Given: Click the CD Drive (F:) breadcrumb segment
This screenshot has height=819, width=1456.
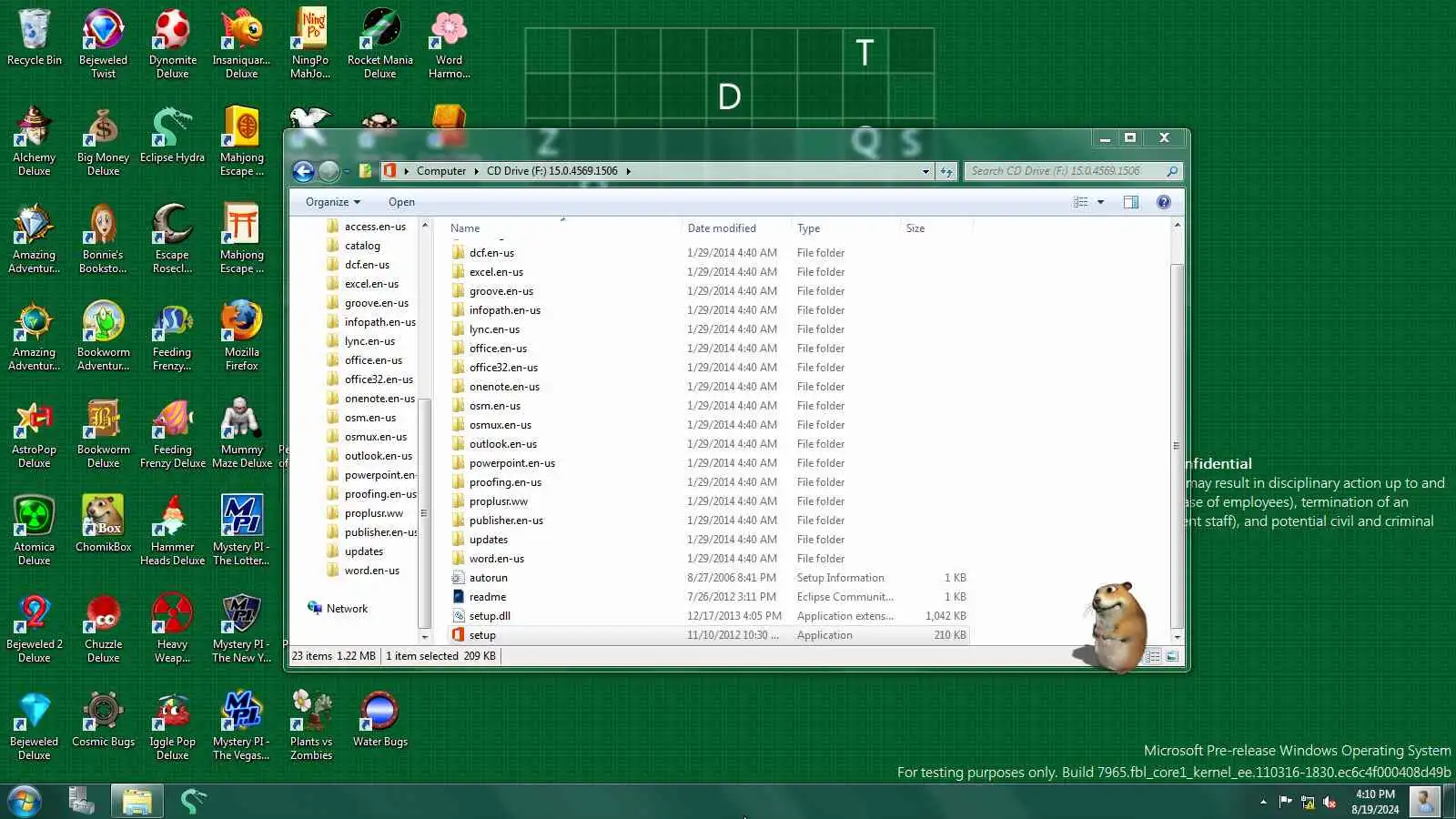Looking at the screenshot, I should click(551, 171).
